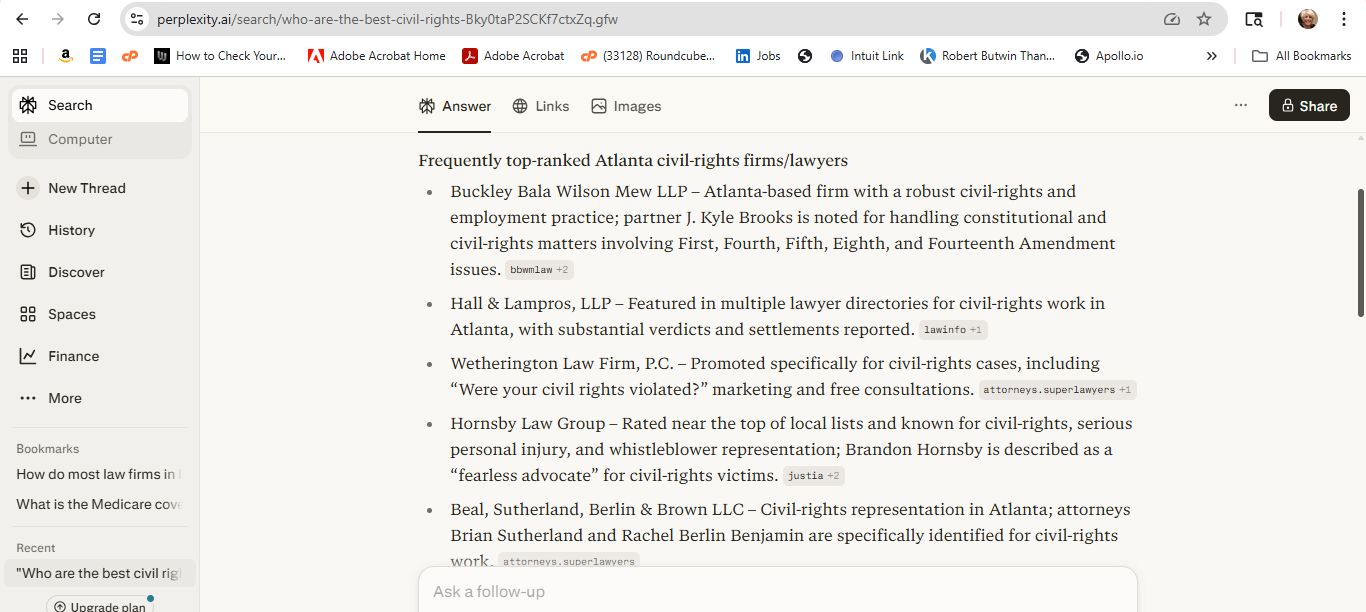Open the Chrome profile avatar

pyautogui.click(x=1308, y=19)
